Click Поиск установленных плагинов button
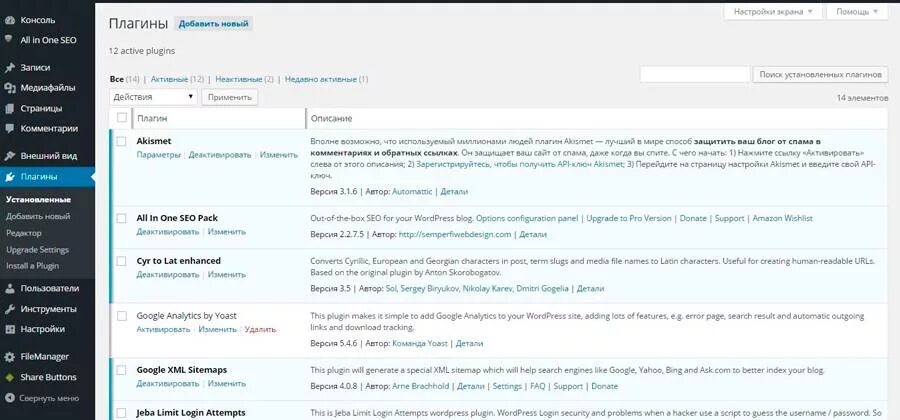This screenshot has height=420, width=900. [x=820, y=75]
